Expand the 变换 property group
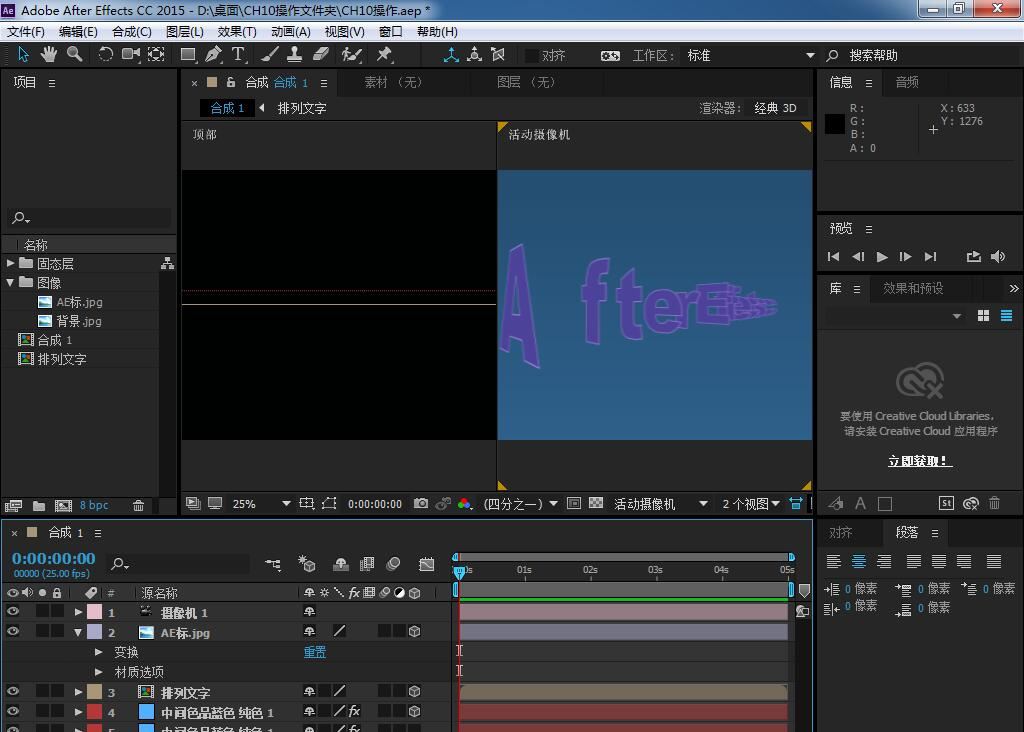Image resolution: width=1024 pixels, height=732 pixels. pyautogui.click(x=99, y=652)
